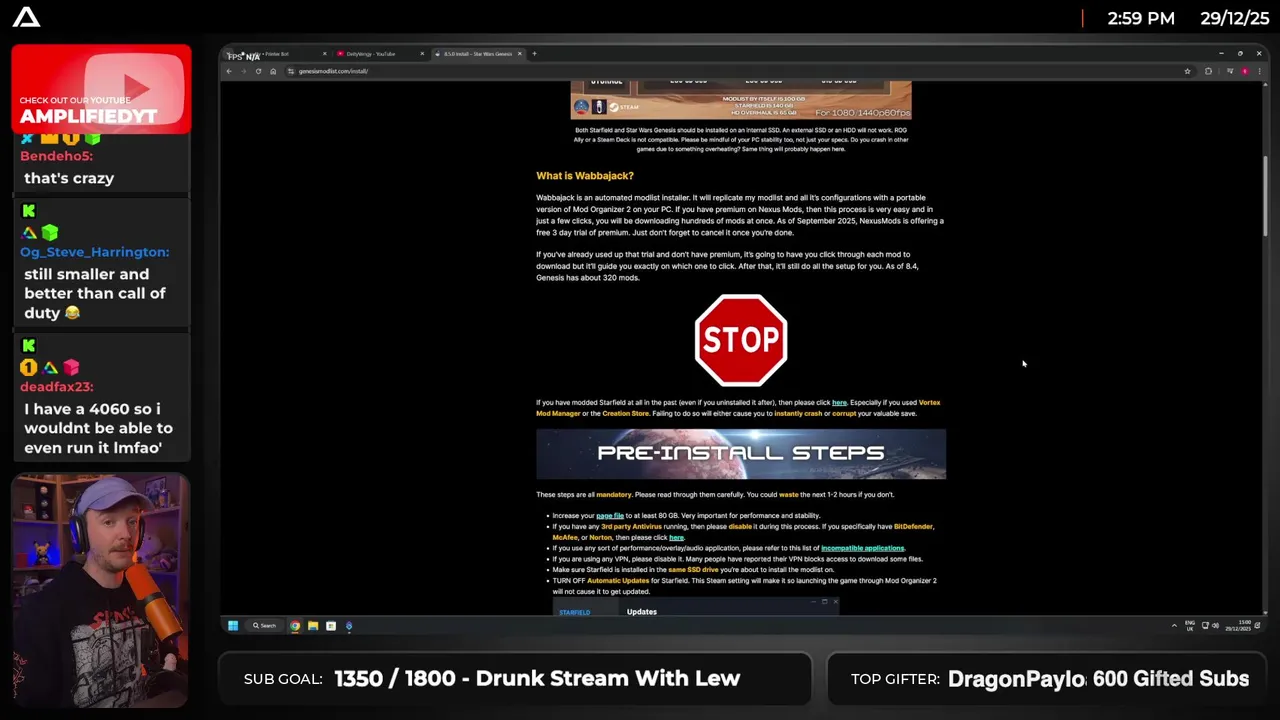Open the volume and network tray icons
This screenshot has height=720, width=1280.
1210,626
